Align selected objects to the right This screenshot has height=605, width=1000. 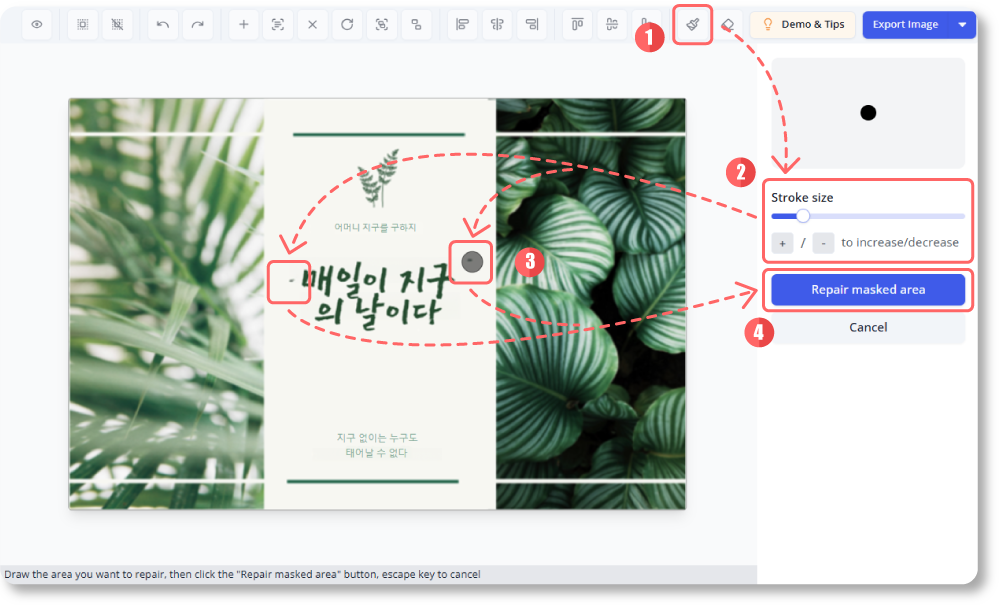tap(532, 24)
